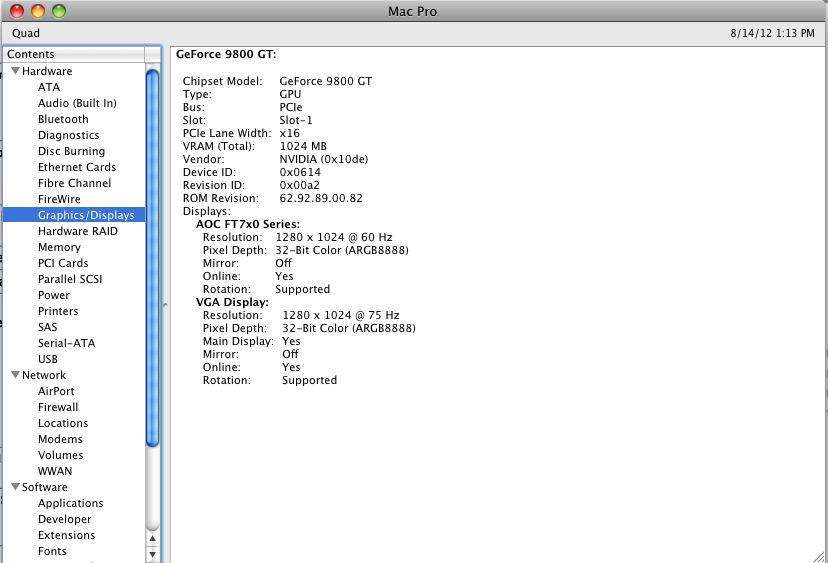828x563 pixels.
Task: Select the Printers entry
Action: tap(58, 311)
